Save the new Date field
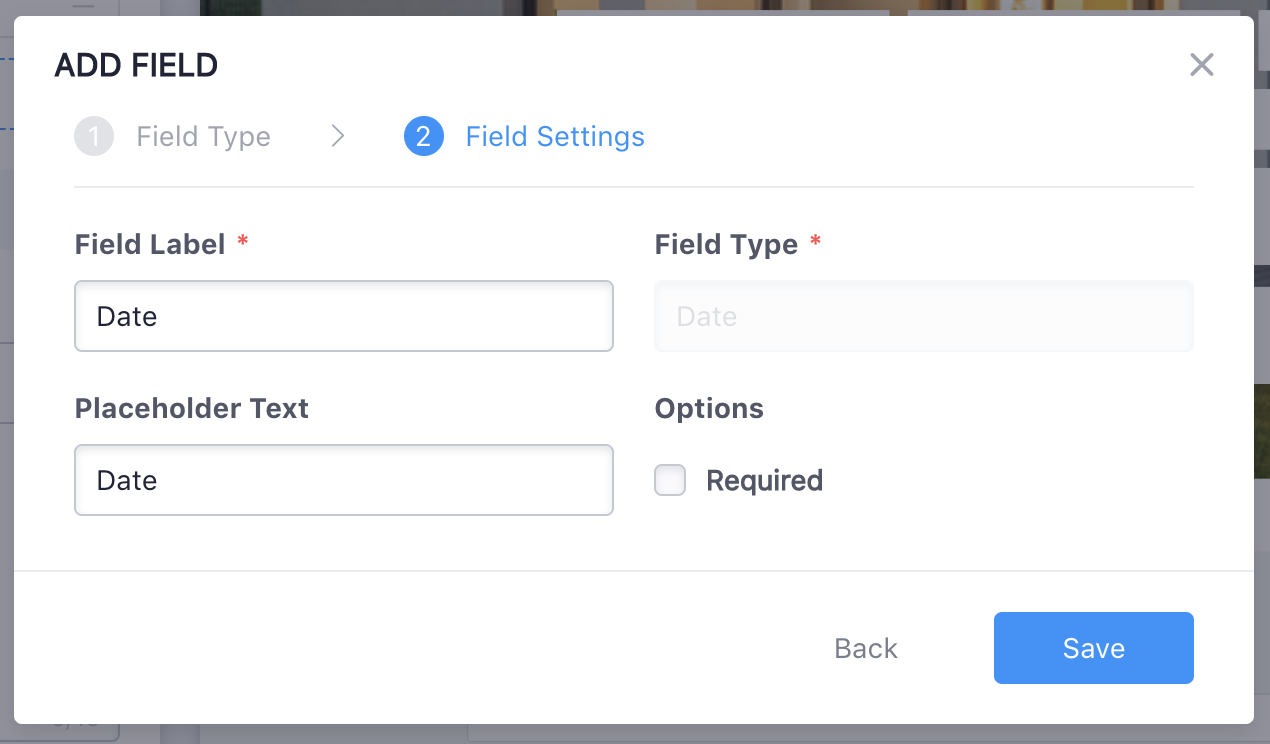Screen dimensions: 1270x744 1093,648
